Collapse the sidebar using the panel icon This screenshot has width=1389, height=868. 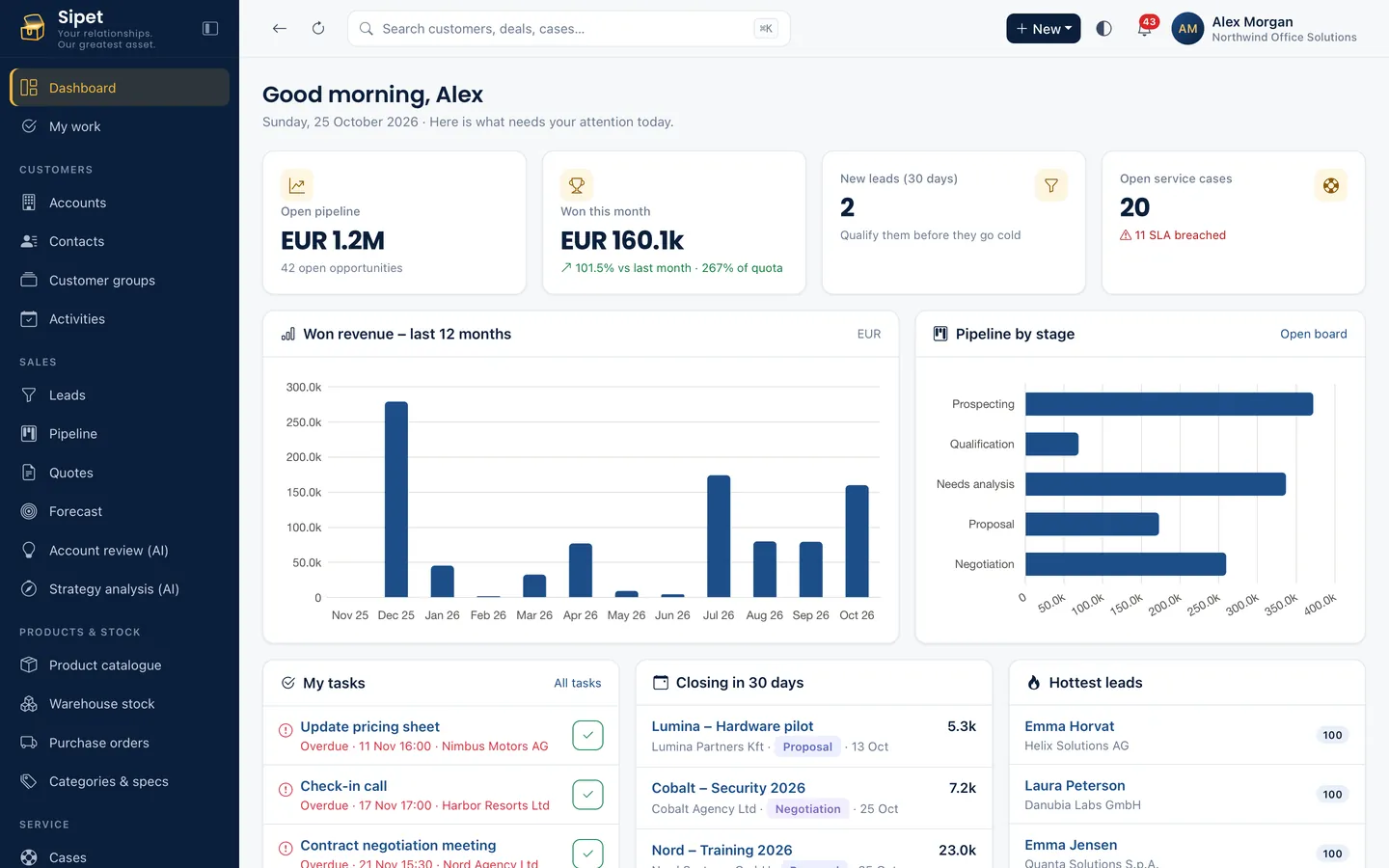click(210, 29)
